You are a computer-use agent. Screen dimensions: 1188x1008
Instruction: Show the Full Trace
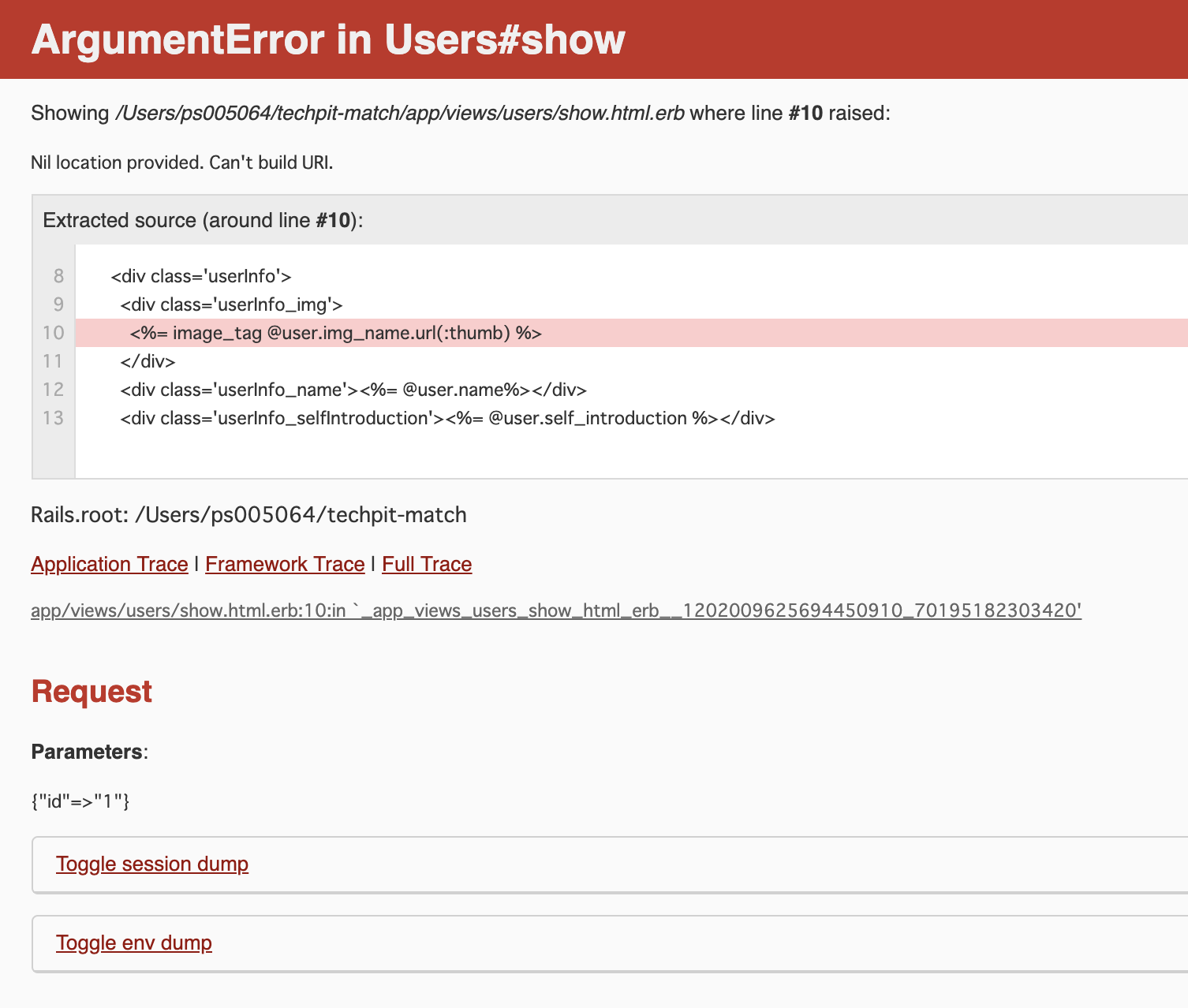coord(427,564)
